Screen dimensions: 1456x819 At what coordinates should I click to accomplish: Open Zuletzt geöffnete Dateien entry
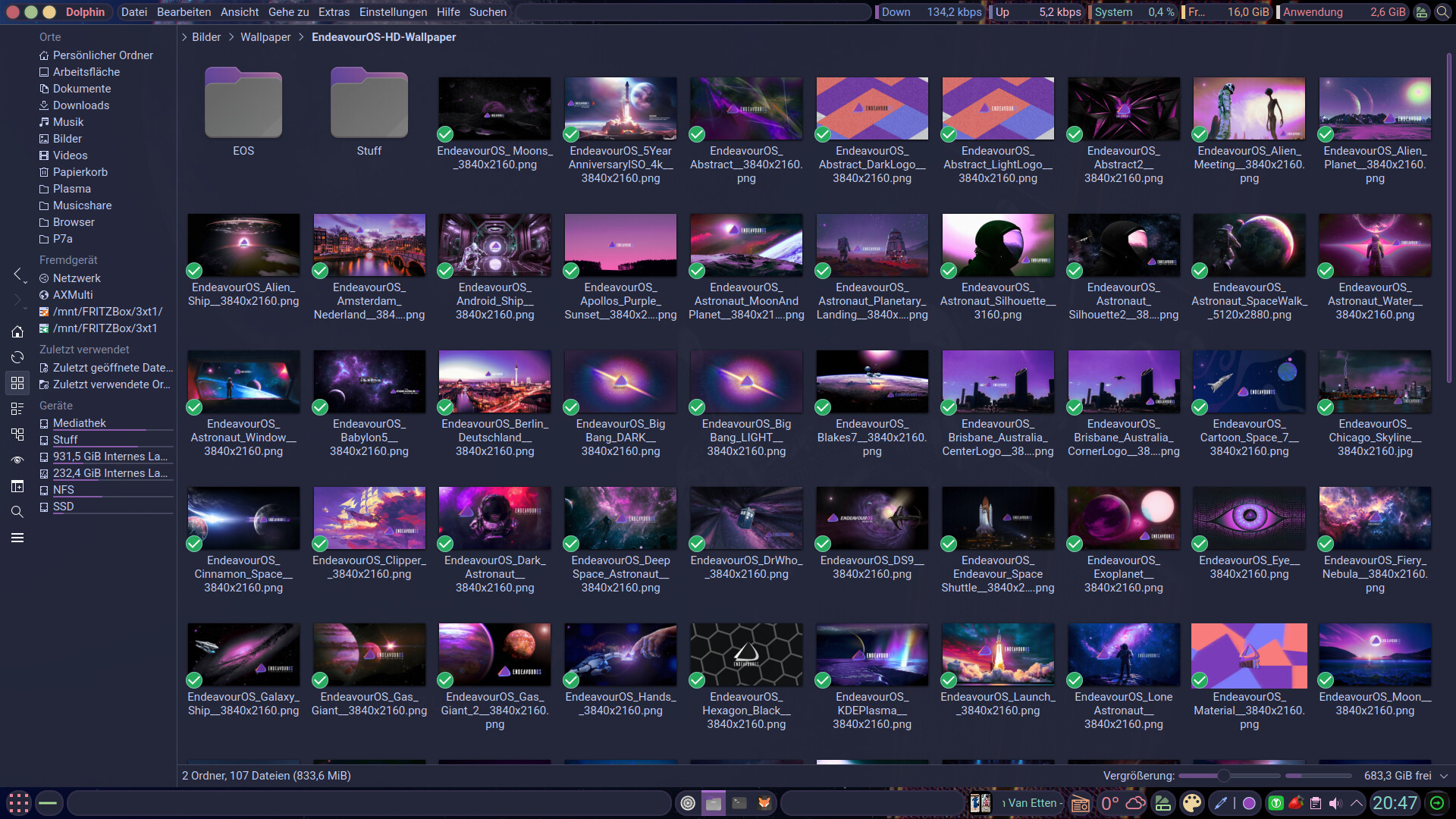pyautogui.click(x=106, y=368)
